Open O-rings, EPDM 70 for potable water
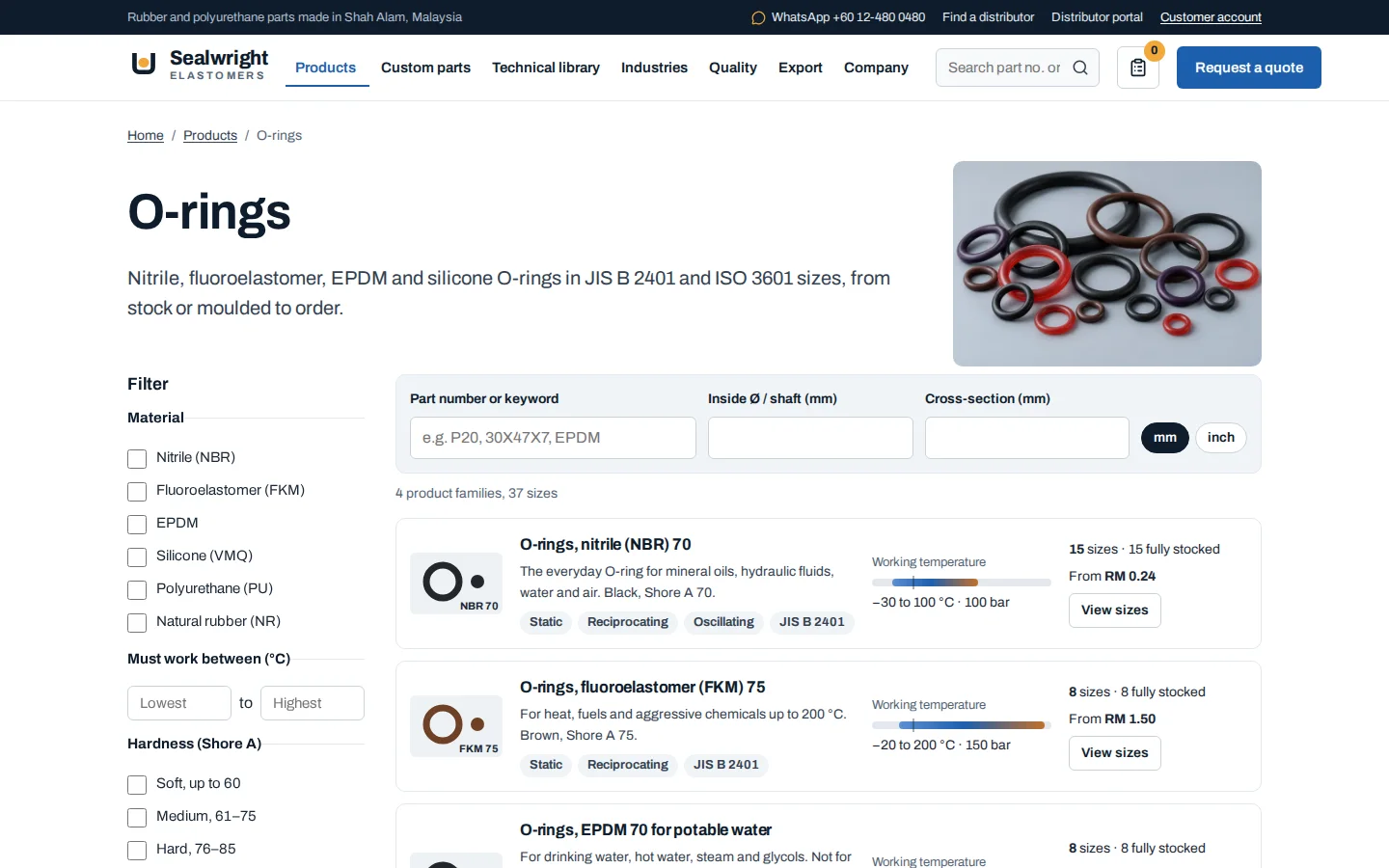The width and height of the screenshot is (1389, 868). tap(645, 829)
